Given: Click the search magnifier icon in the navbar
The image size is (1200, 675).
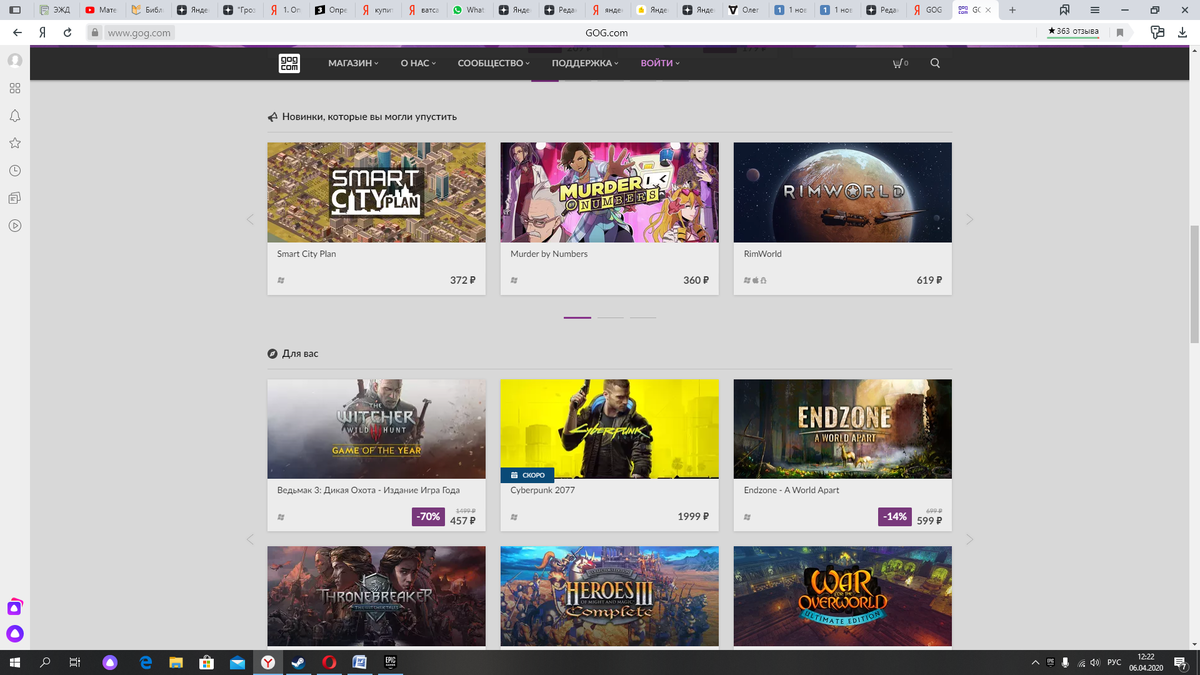Looking at the screenshot, I should [x=934, y=62].
